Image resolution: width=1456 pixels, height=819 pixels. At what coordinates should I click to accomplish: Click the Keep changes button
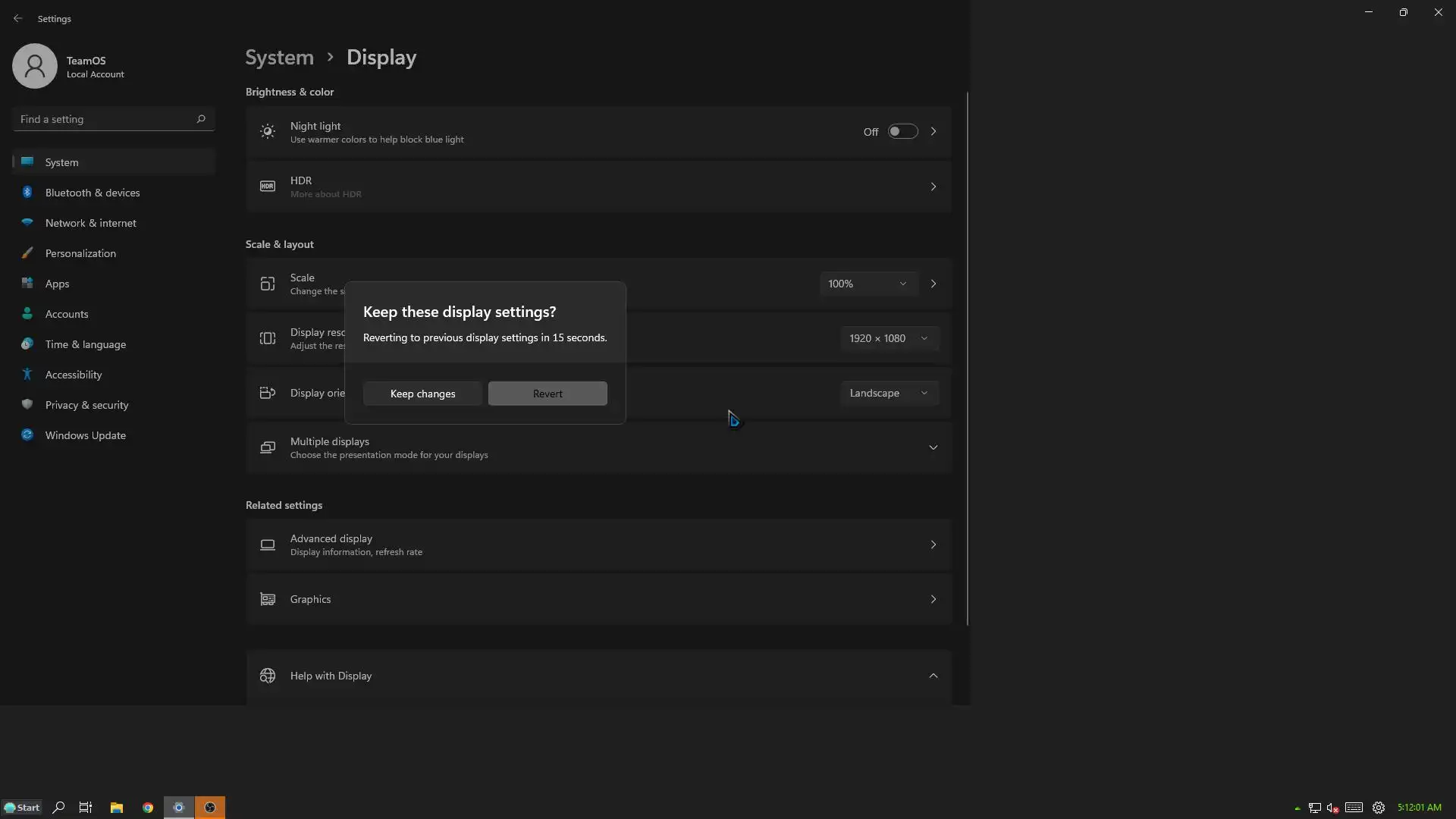pos(422,394)
